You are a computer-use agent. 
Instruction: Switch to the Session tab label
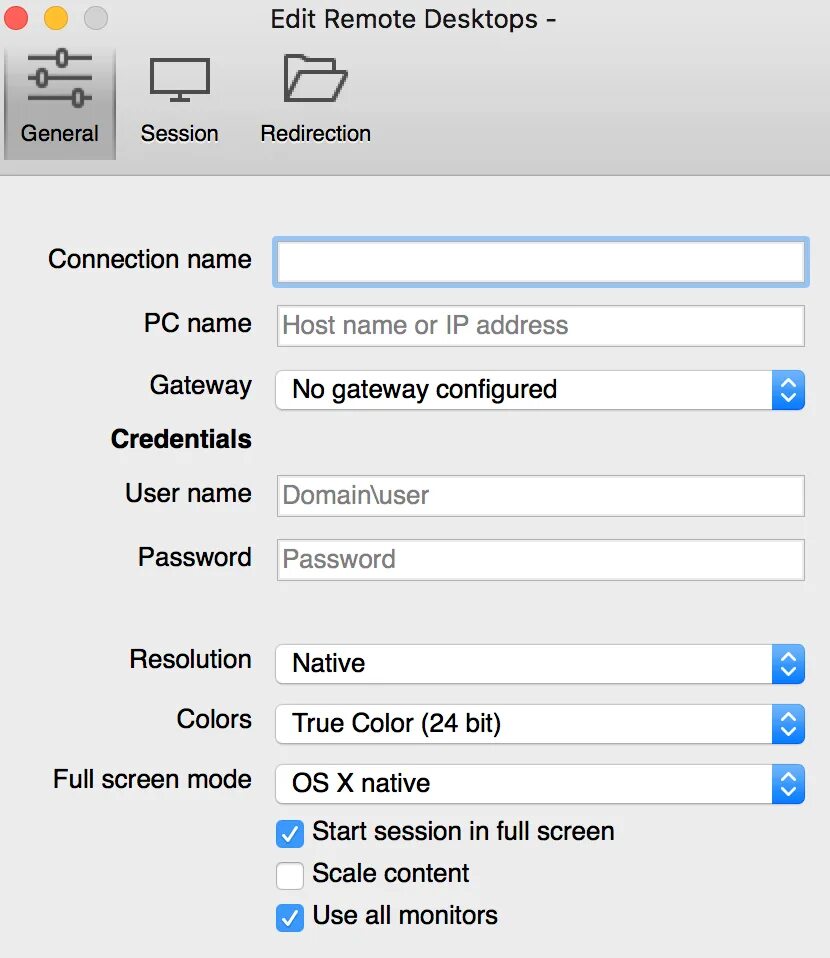coord(180,133)
